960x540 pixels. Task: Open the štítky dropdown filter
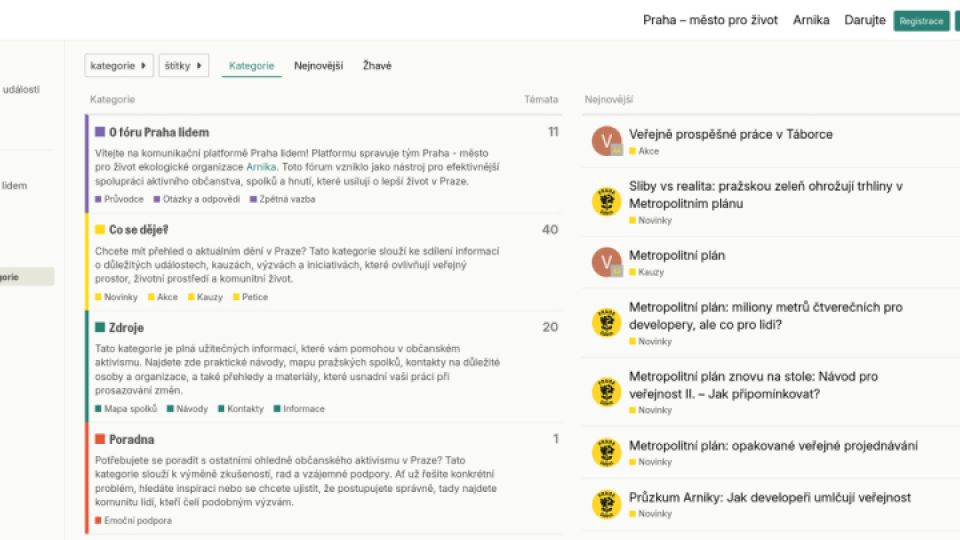pos(183,66)
